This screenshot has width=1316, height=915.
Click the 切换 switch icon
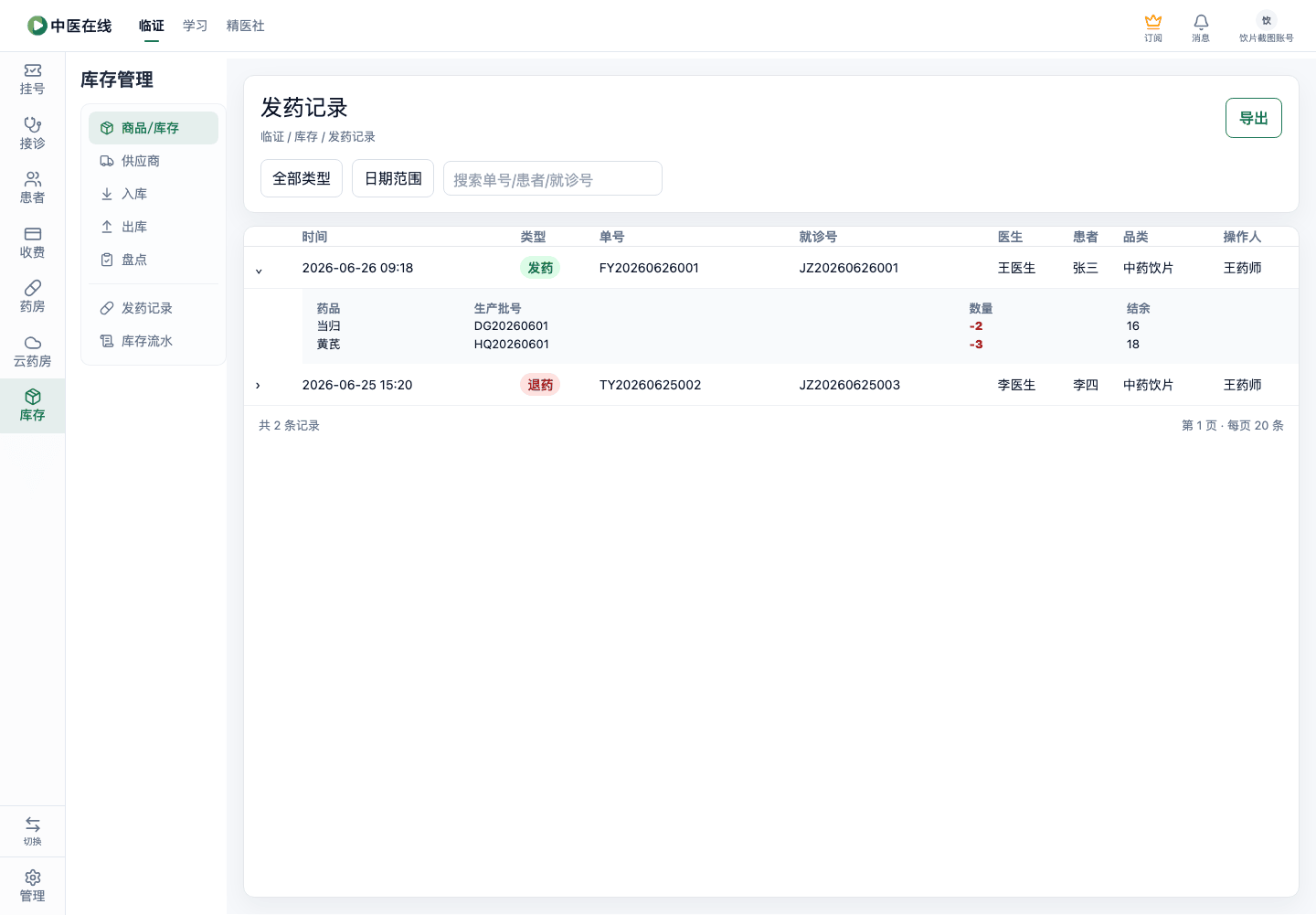coord(32,825)
